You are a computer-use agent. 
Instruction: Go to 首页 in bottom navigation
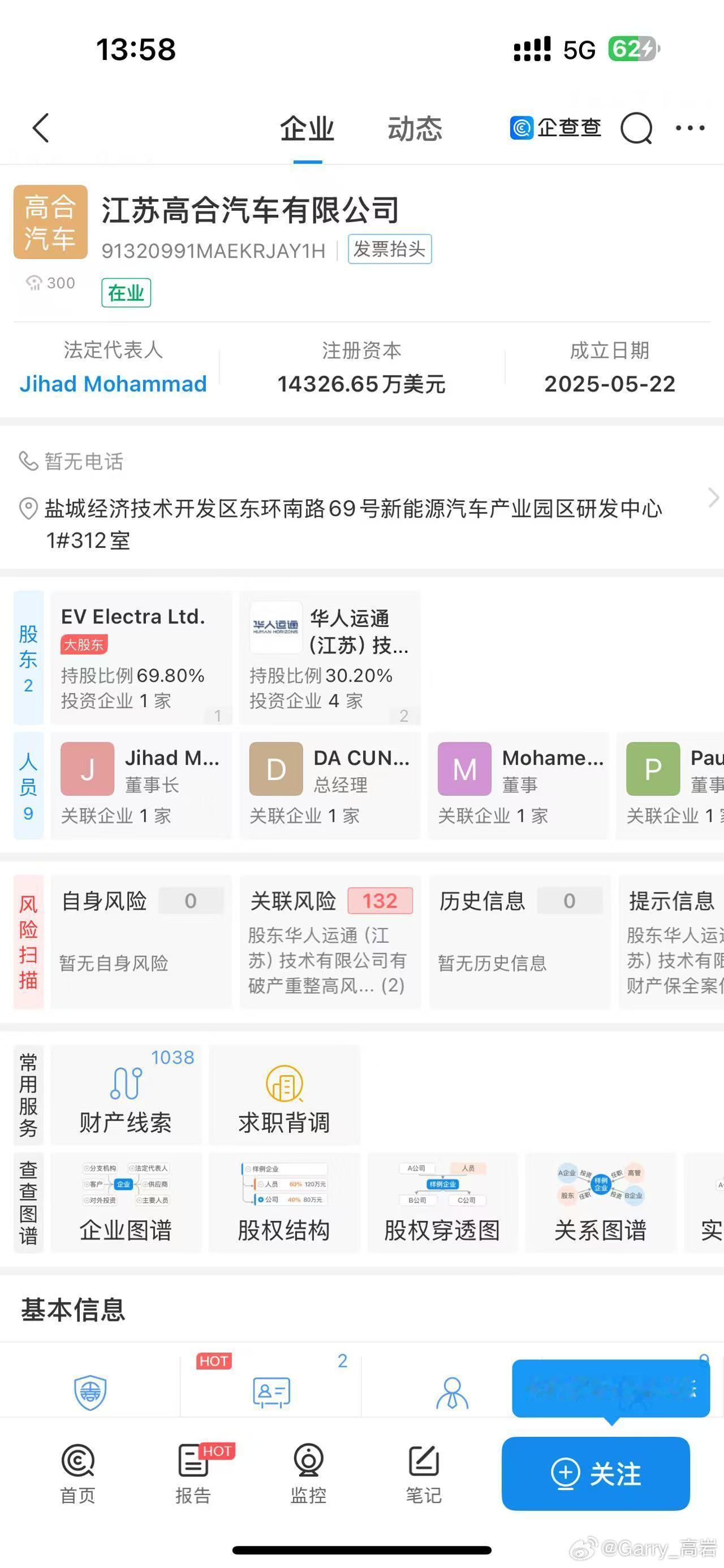pyautogui.click(x=78, y=1473)
